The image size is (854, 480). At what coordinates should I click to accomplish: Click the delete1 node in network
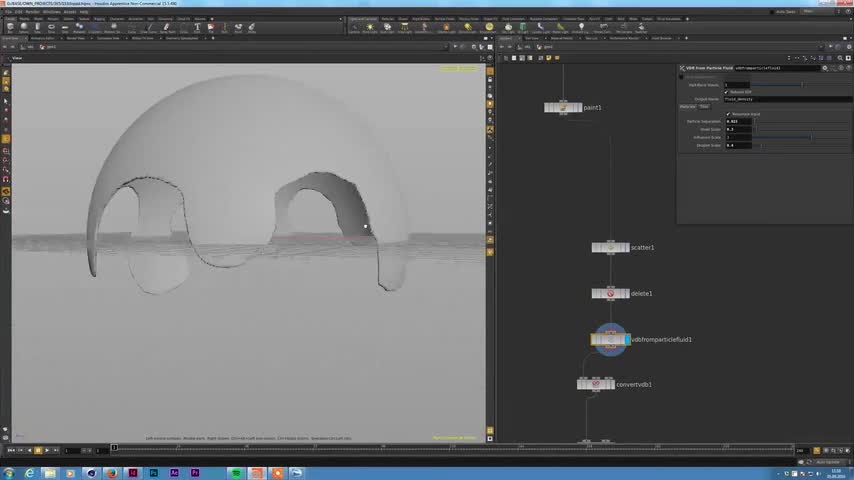coord(610,293)
